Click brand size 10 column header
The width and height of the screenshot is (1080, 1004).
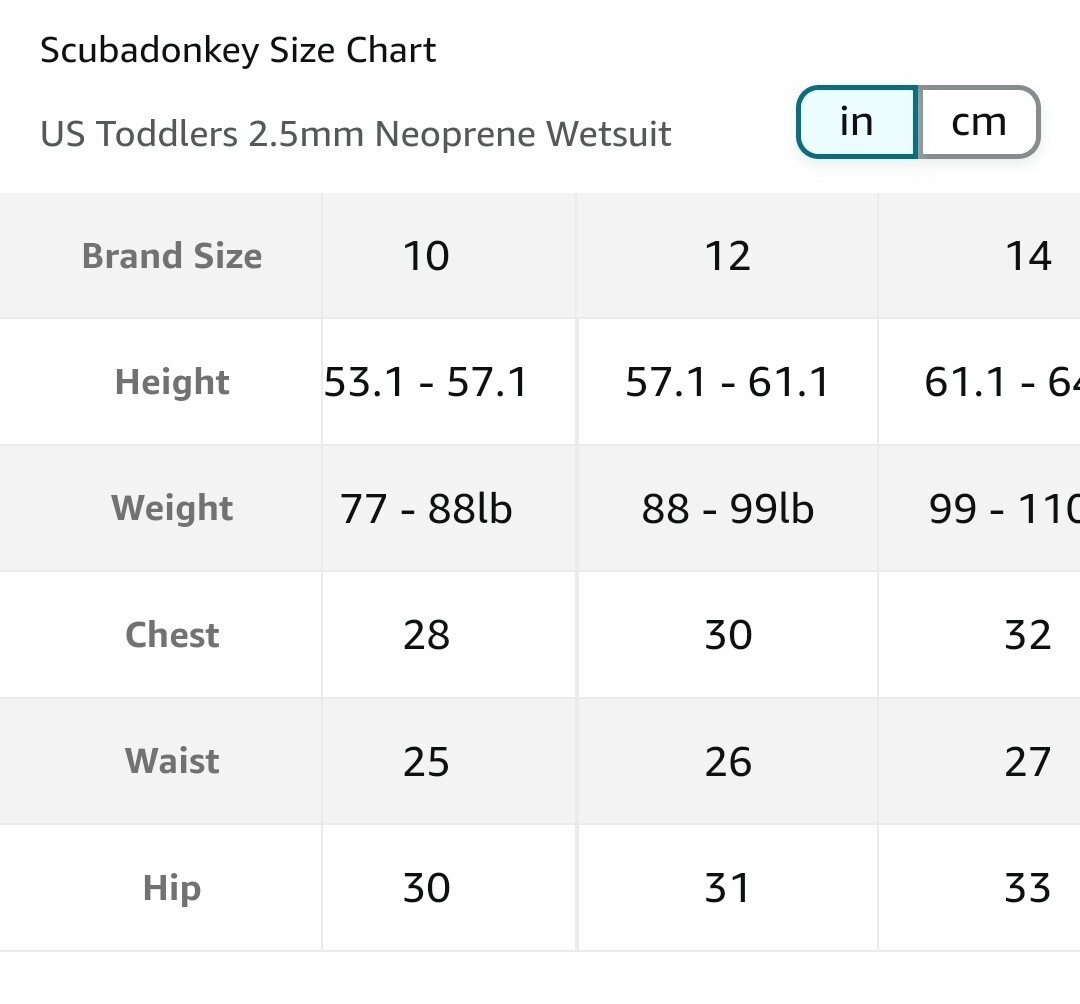point(426,256)
